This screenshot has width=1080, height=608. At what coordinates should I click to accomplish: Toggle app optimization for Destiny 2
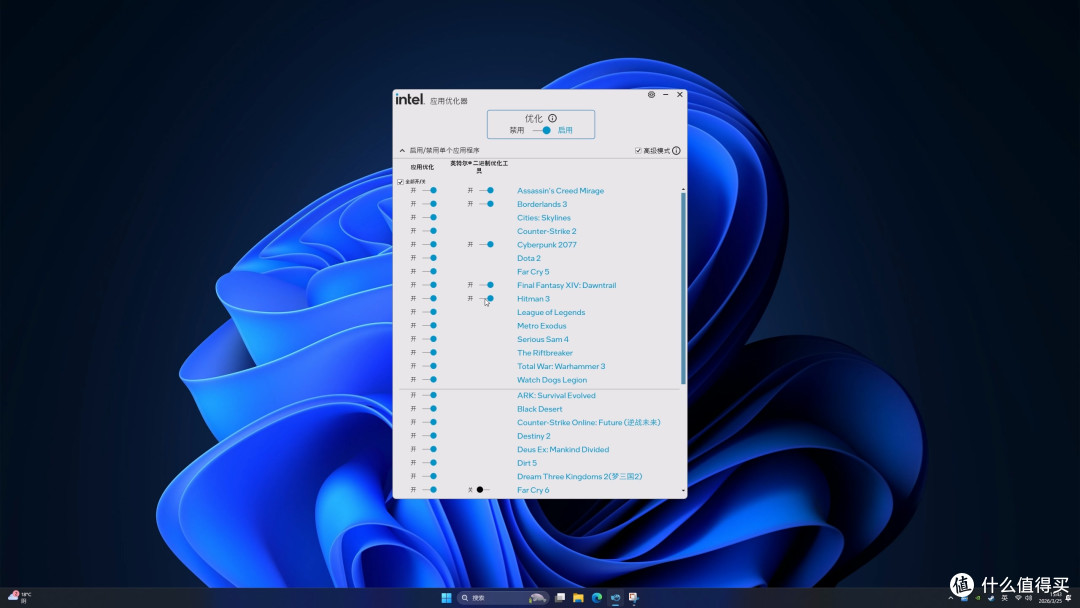click(x=429, y=436)
